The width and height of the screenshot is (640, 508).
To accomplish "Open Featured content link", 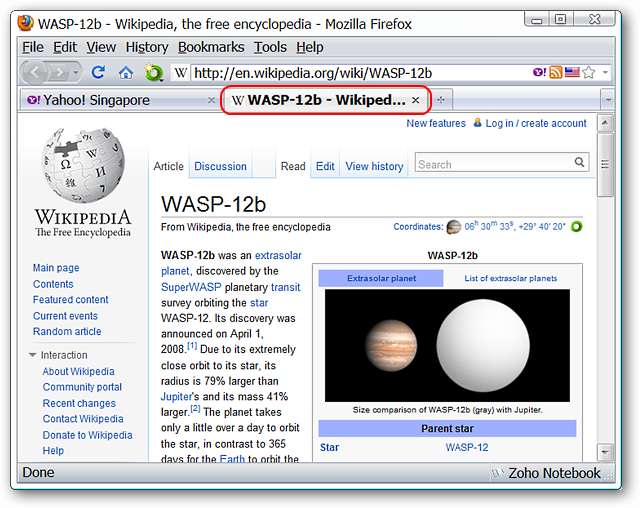I will coord(71,300).
